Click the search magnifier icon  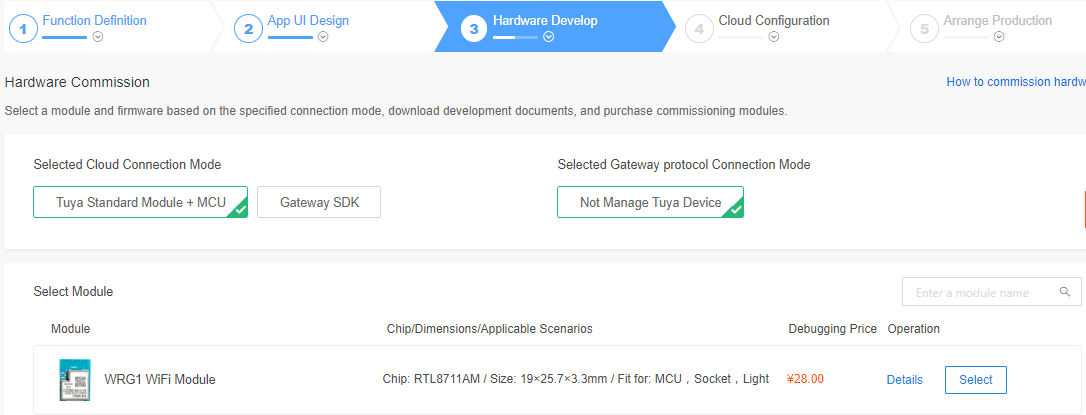point(1065,293)
